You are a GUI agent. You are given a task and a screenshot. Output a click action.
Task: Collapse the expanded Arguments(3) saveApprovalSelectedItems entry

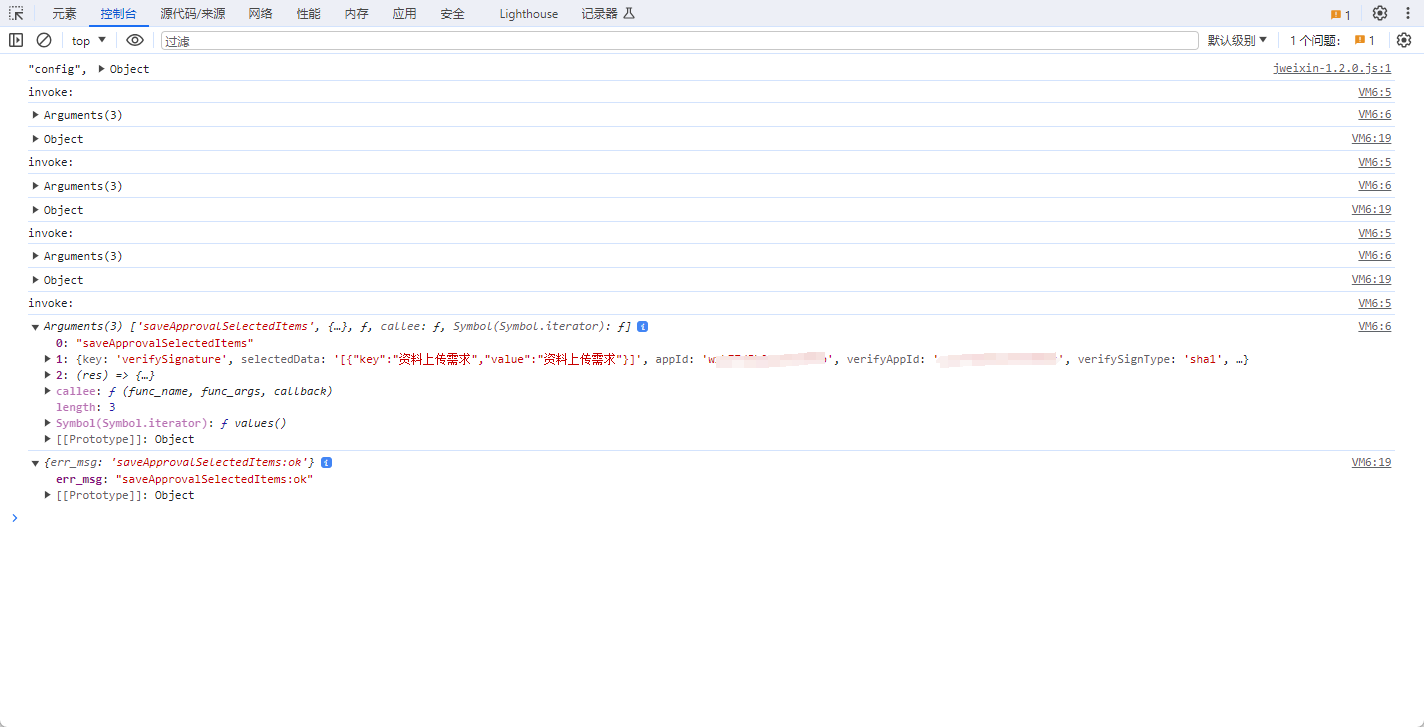click(x=36, y=327)
